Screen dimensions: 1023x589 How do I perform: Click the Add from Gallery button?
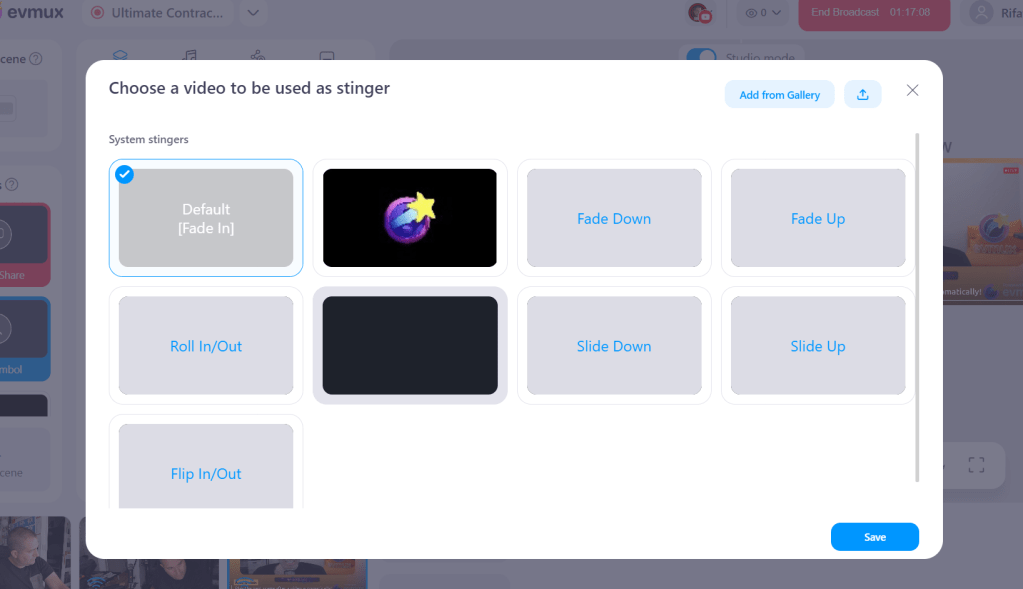tap(779, 95)
